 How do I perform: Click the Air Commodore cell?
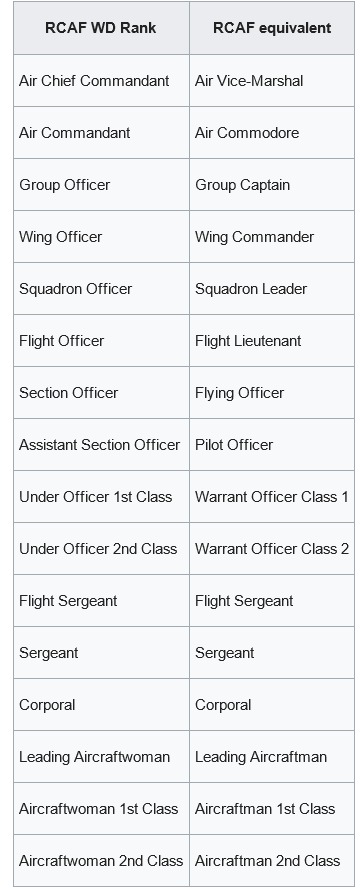272,133
